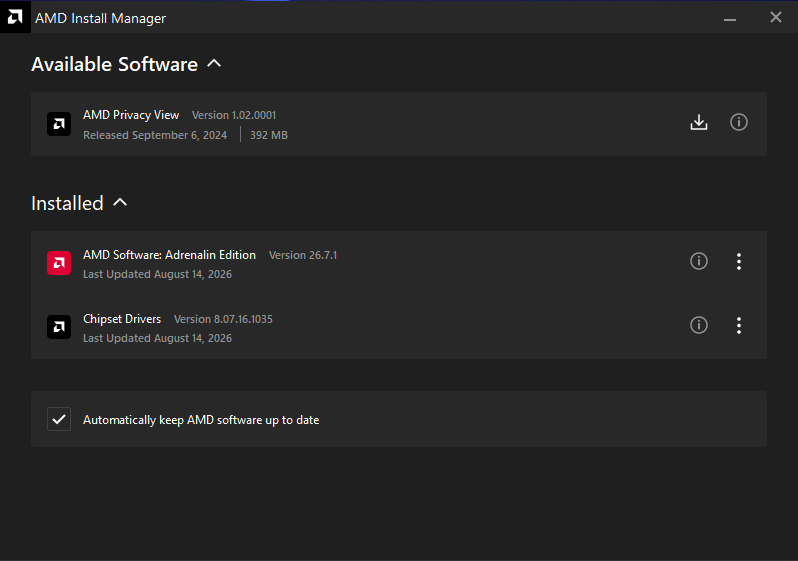Screen dimensions: 798x561
Task: Click the red Adrenalin Edition app icon
Action: coord(59,263)
